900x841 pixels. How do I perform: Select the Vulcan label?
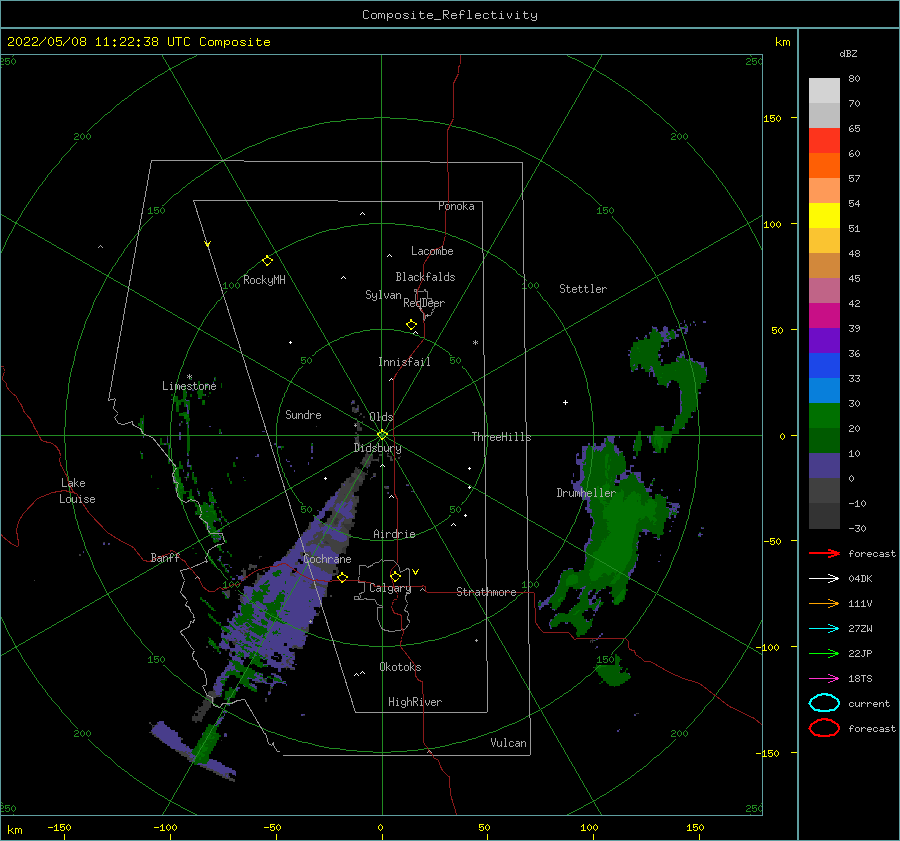coord(508,743)
